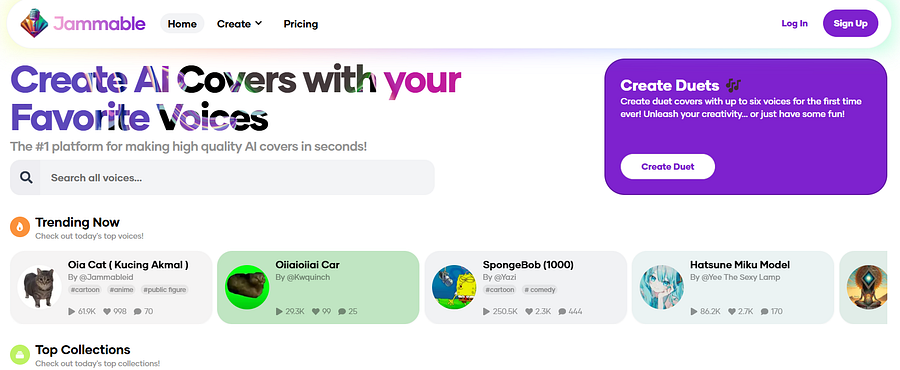This screenshot has height=370, width=900.
Task: Select the #comedy tag on SpongeBob card
Action: click(x=539, y=290)
